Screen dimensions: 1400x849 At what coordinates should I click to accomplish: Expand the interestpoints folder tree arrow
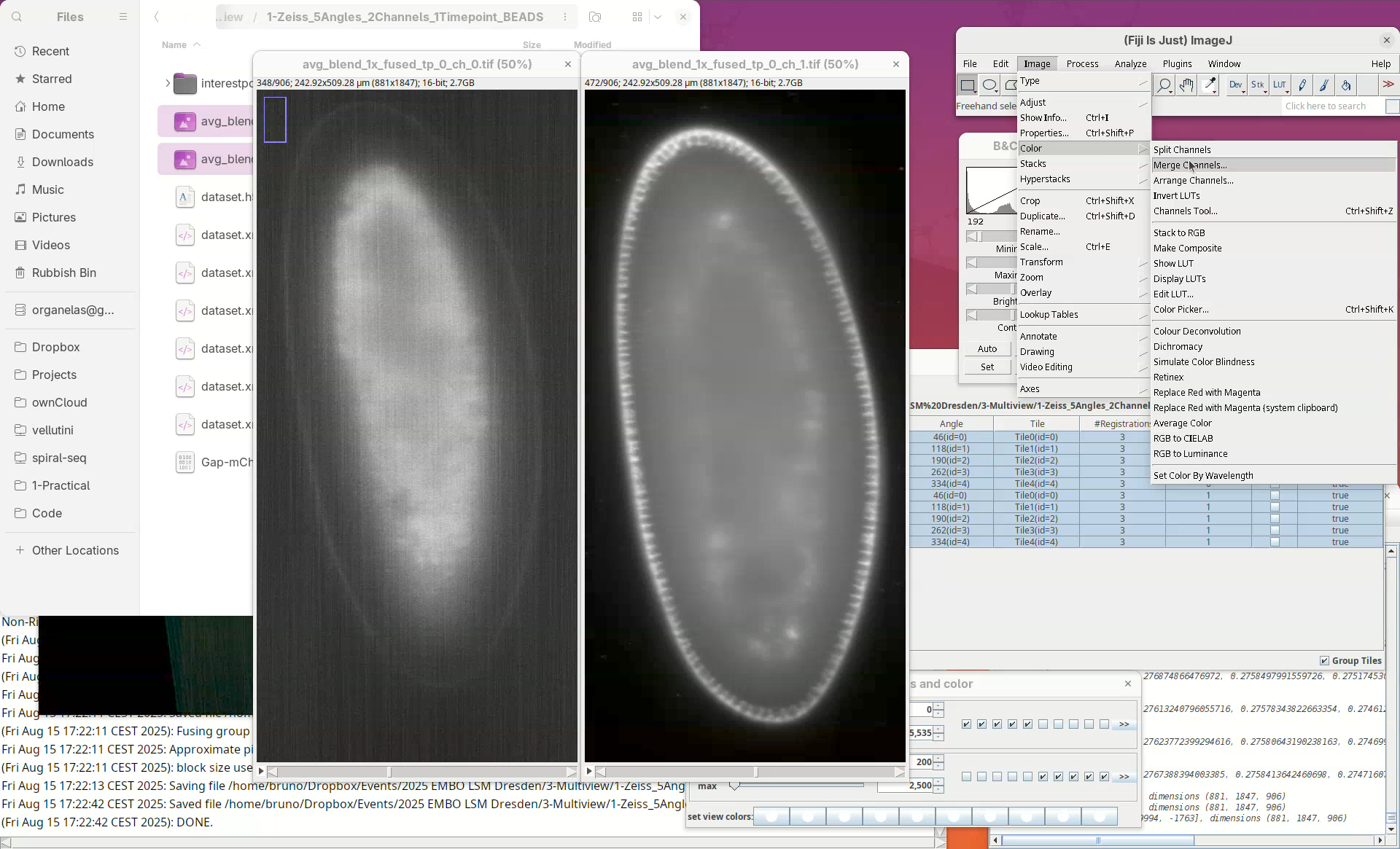coord(167,83)
